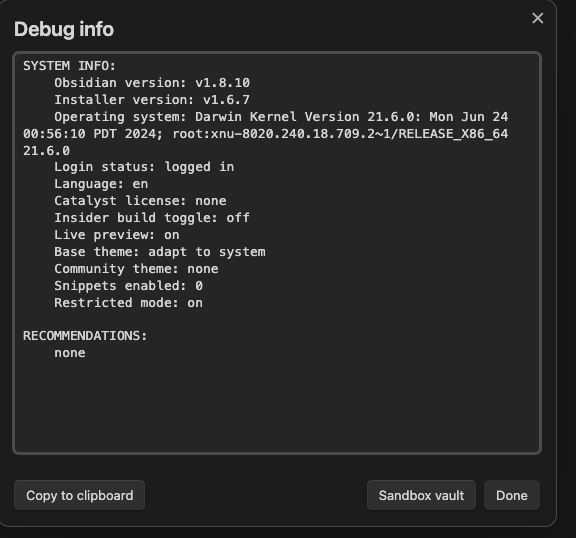Click the Snippets enabled: 0 line
This screenshot has width=576, height=538.
tap(128, 285)
